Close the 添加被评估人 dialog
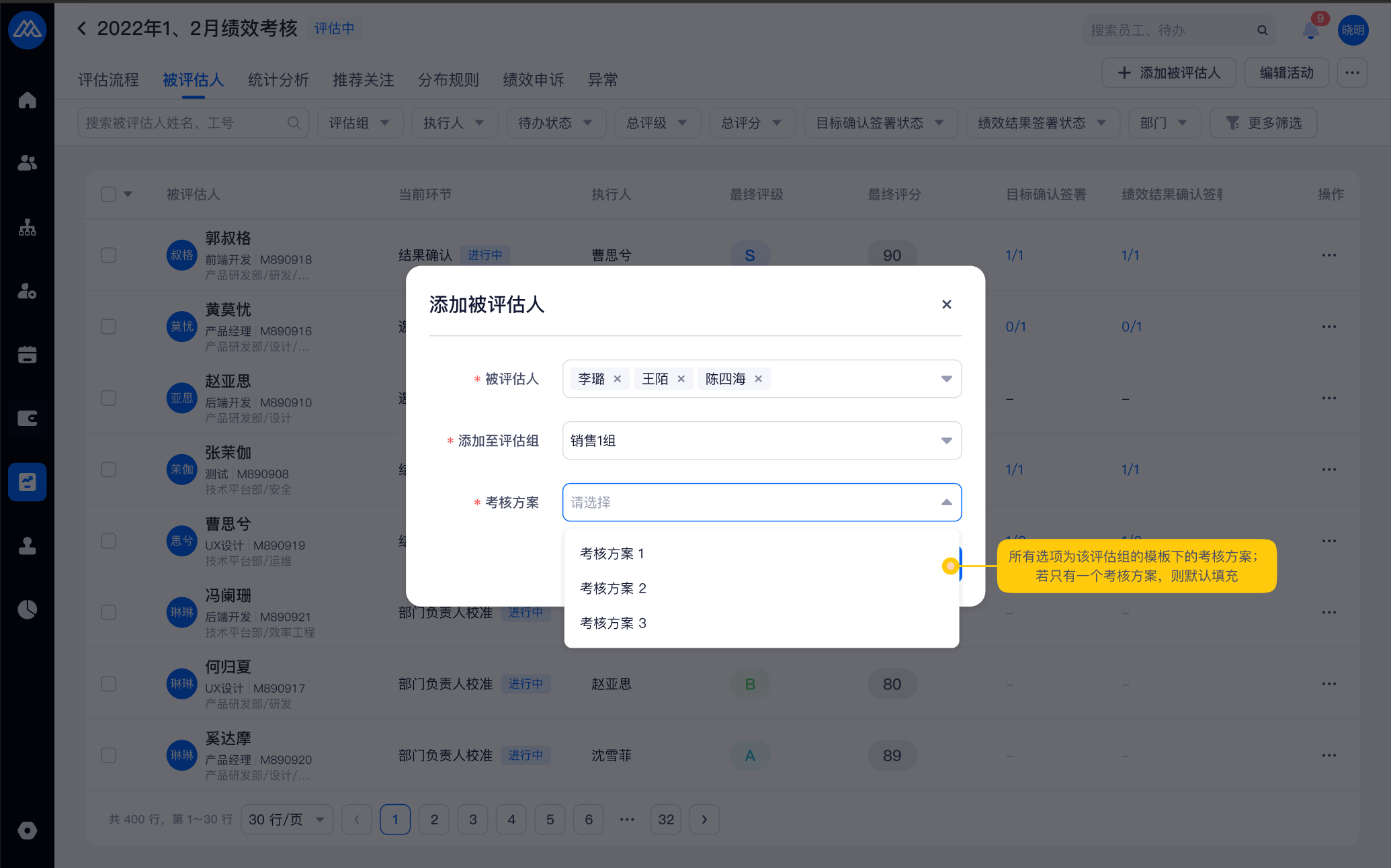 click(x=946, y=304)
